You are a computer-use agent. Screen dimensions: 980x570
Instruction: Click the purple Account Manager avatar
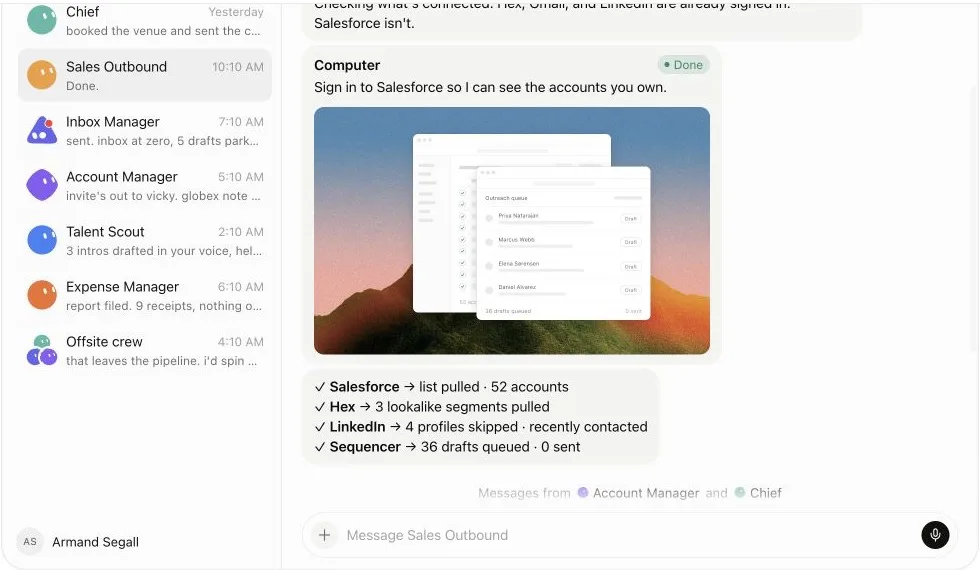pos(42,185)
